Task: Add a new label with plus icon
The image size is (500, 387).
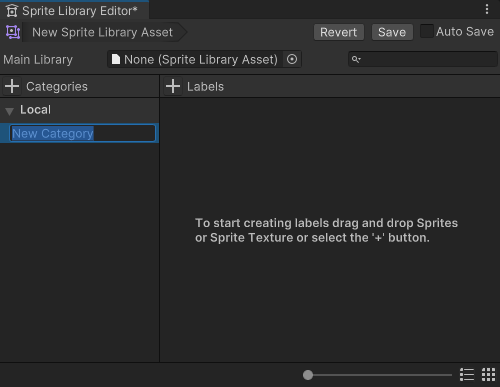Action: click(x=173, y=86)
